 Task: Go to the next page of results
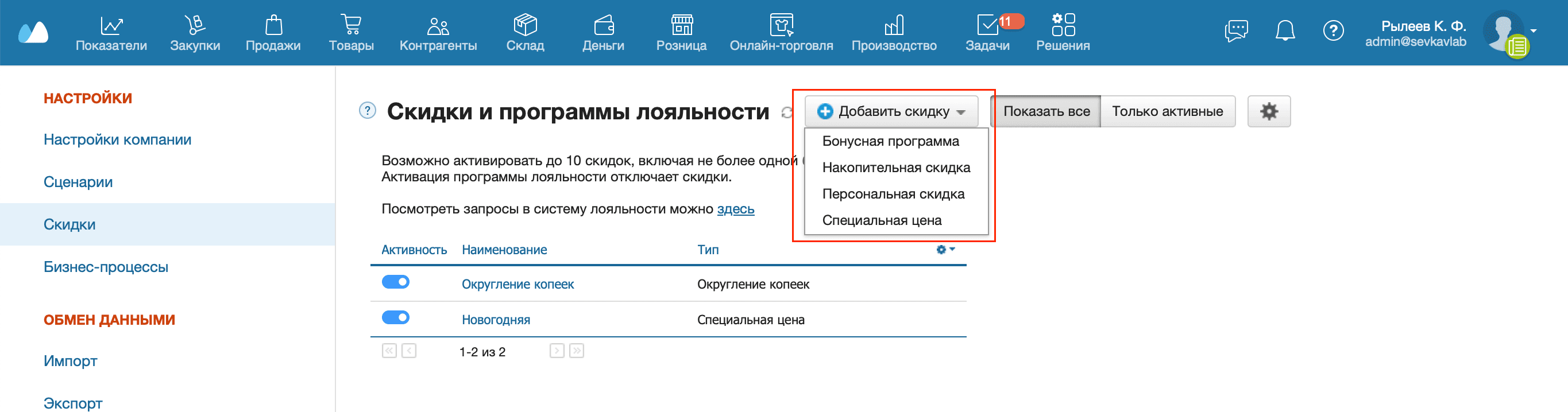click(x=557, y=351)
